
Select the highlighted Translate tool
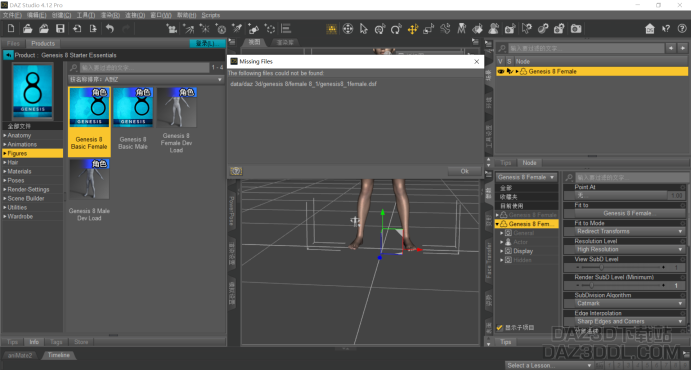(x=413, y=29)
